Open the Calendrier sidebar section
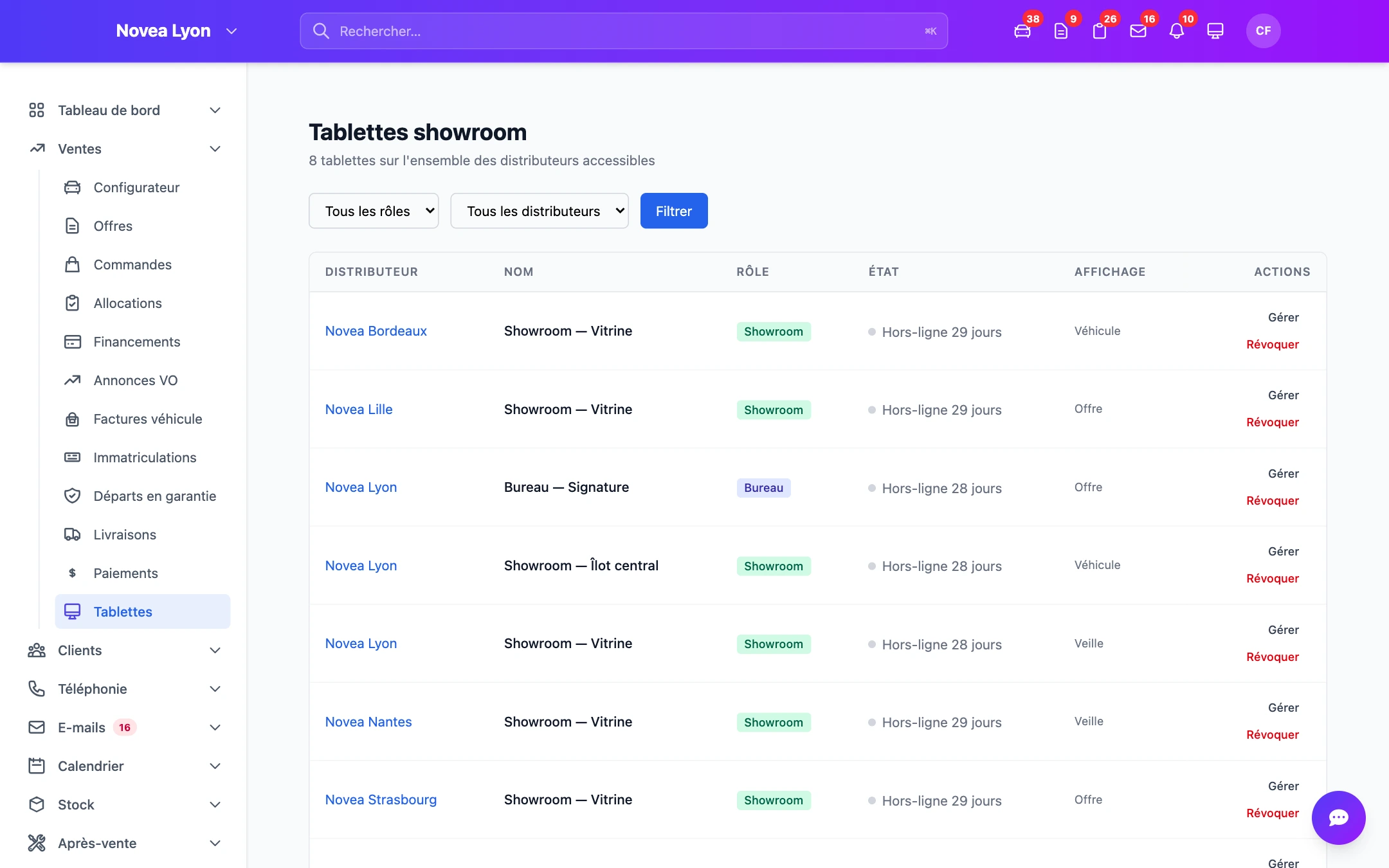1389x868 pixels. tap(125, 766)
